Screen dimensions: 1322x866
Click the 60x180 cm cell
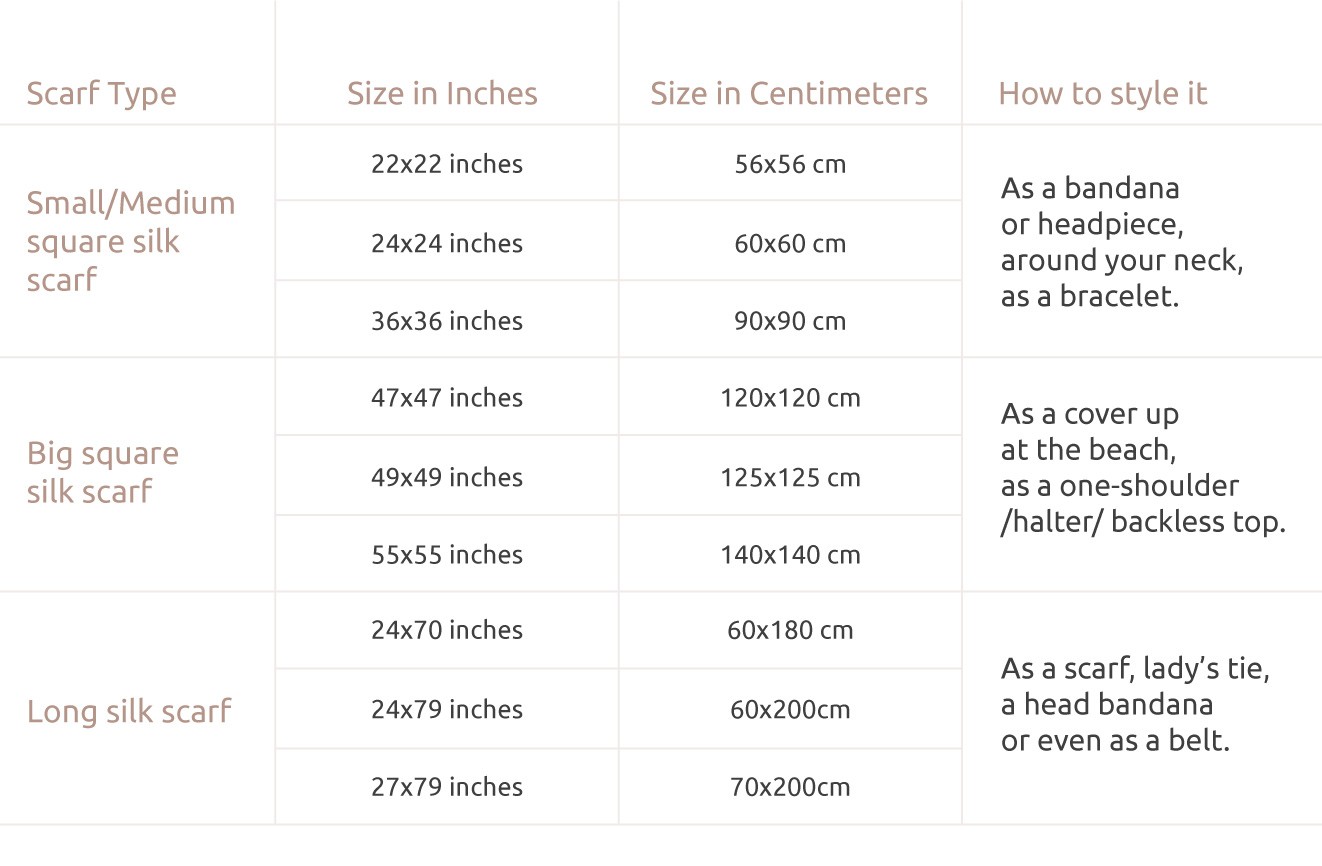pos(790,631)
